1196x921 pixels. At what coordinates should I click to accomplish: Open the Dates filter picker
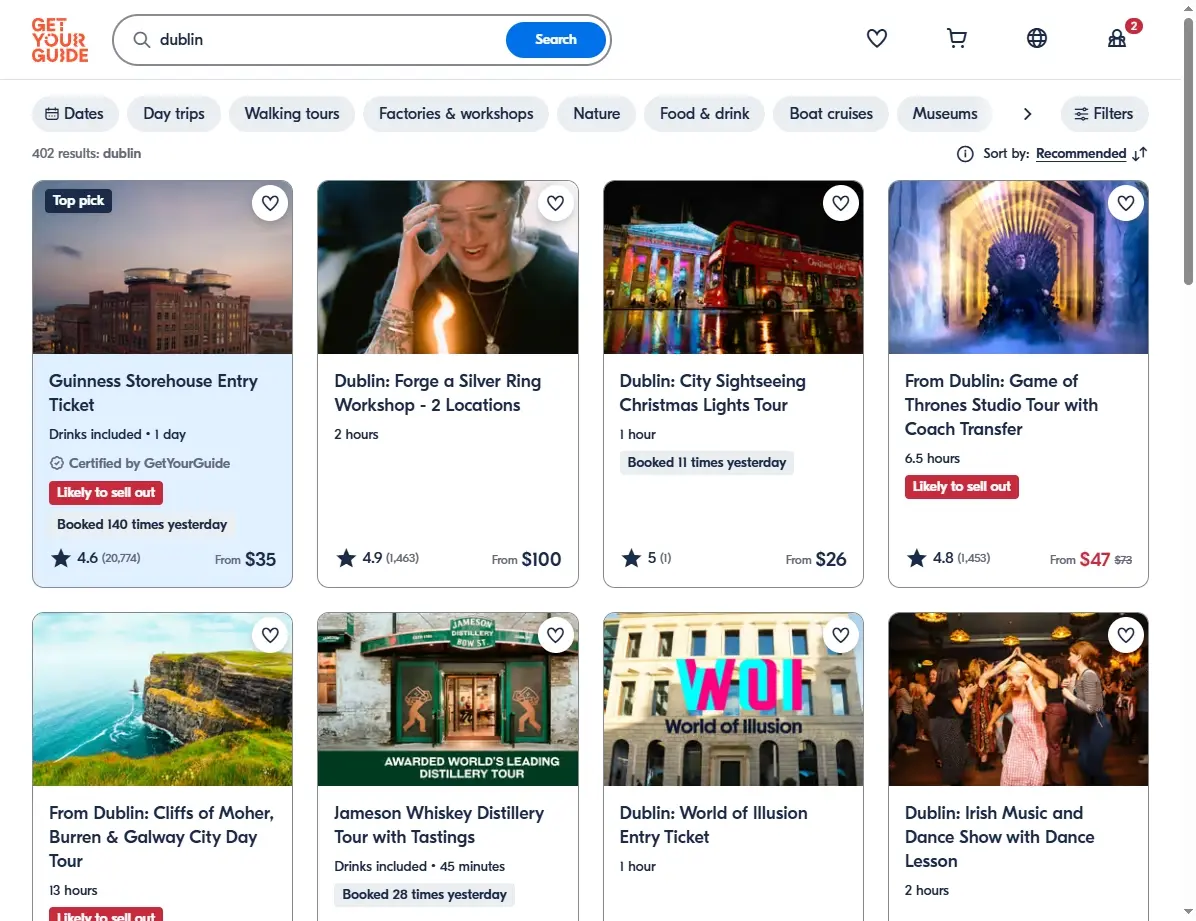tap(75, 114)
